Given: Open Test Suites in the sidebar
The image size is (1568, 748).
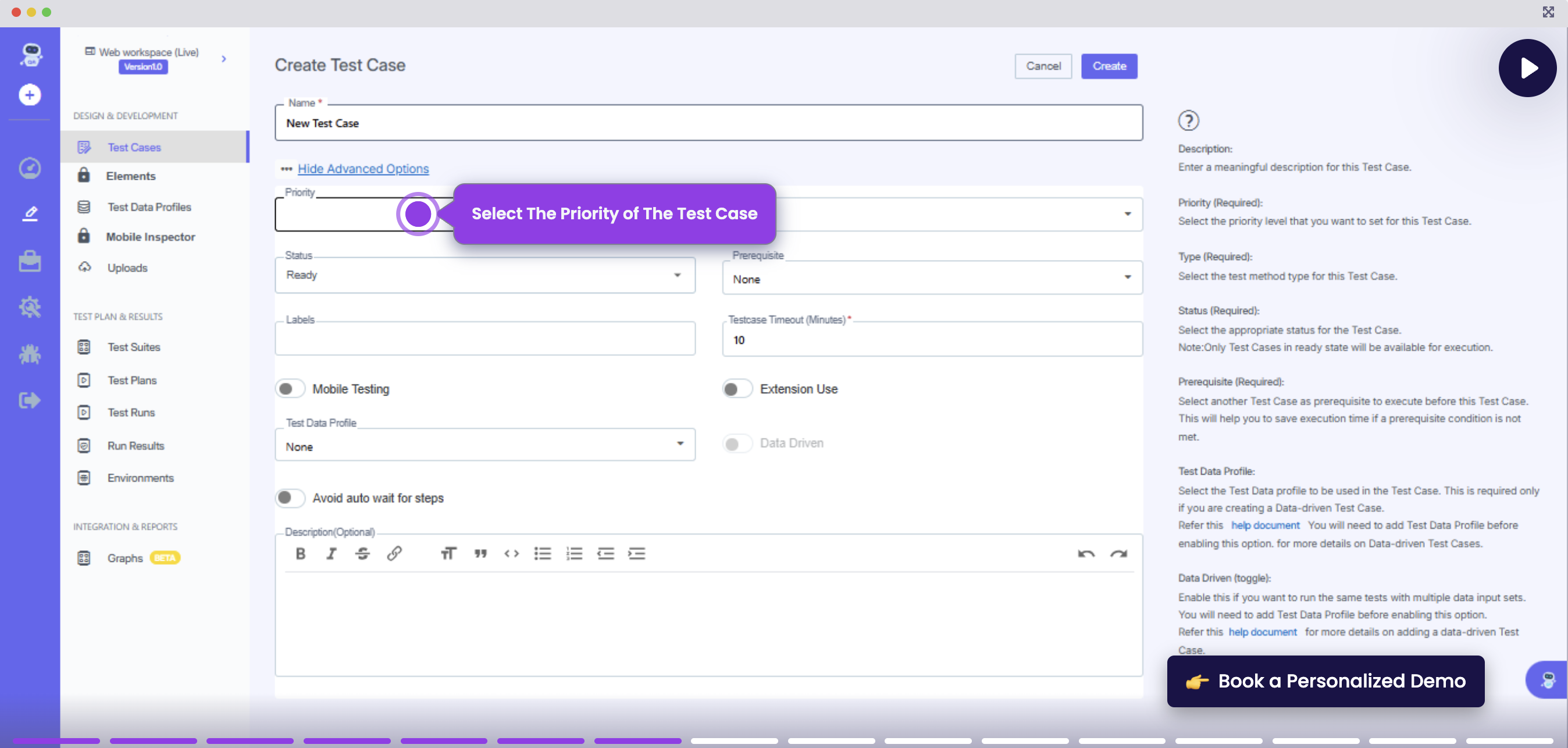Looking at the screenshot, I should pos(133,347).
